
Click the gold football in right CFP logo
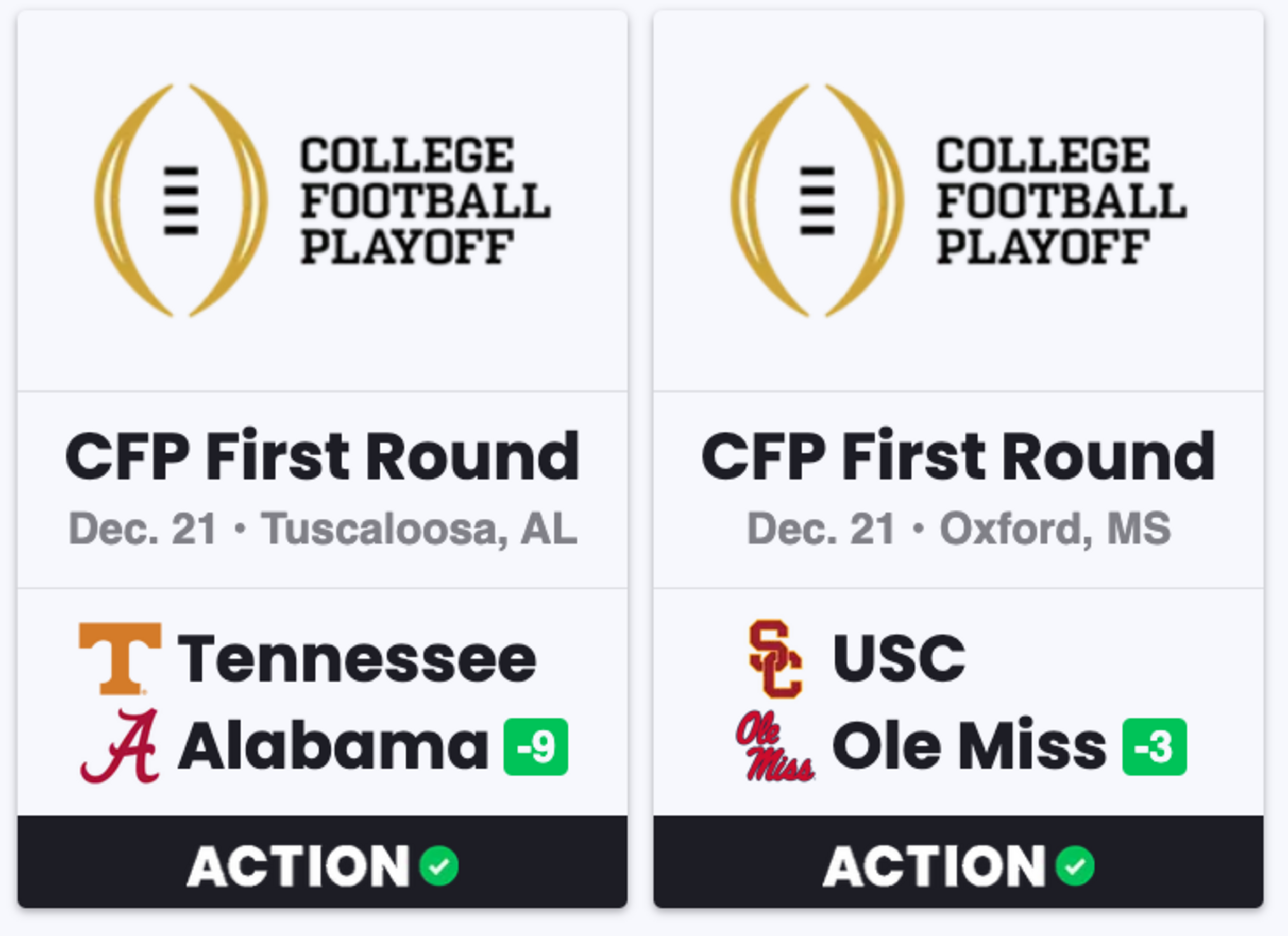817,200
